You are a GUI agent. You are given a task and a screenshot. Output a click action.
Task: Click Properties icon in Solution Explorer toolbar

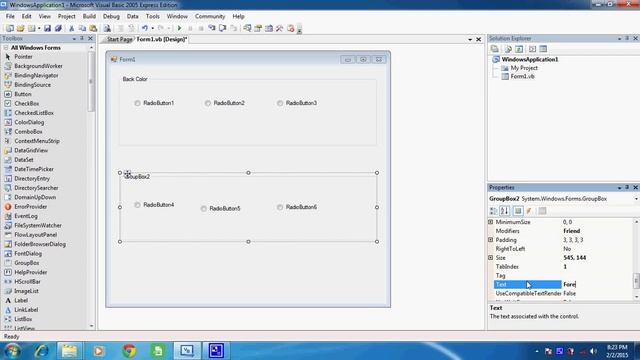(x=495, y=49)
